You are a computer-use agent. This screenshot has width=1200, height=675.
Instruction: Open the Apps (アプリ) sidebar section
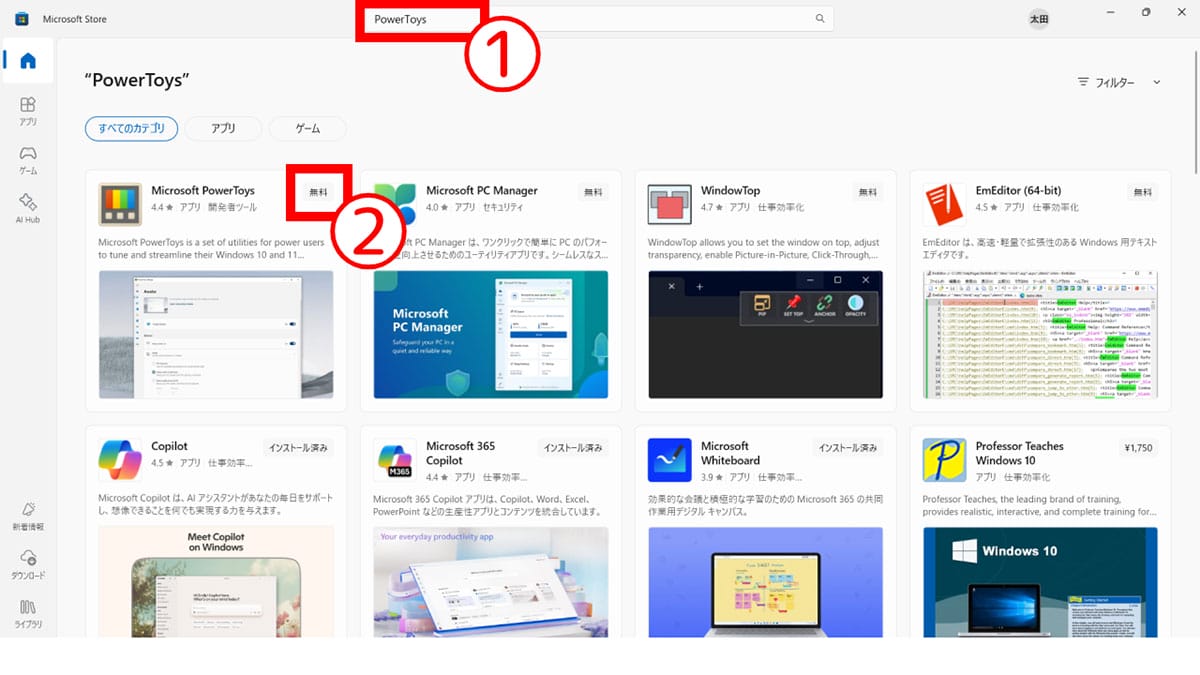tap(28, 111)
